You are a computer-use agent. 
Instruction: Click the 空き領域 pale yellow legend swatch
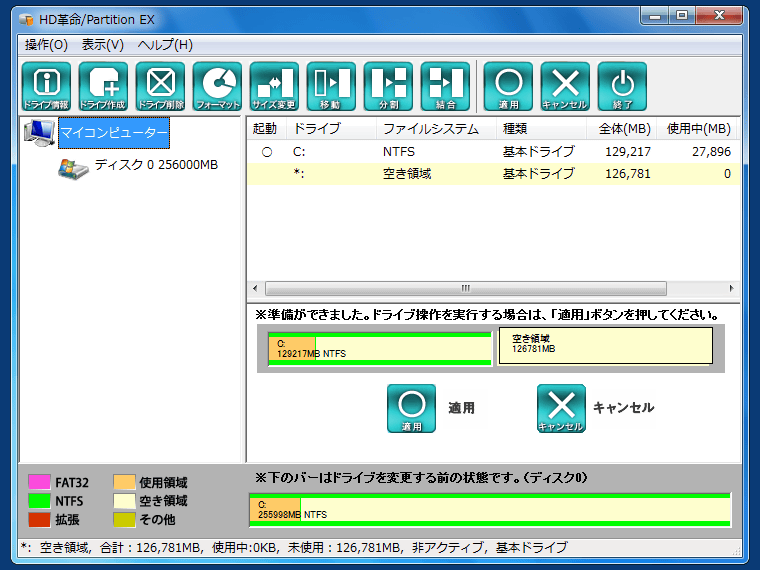pos(124,501)
